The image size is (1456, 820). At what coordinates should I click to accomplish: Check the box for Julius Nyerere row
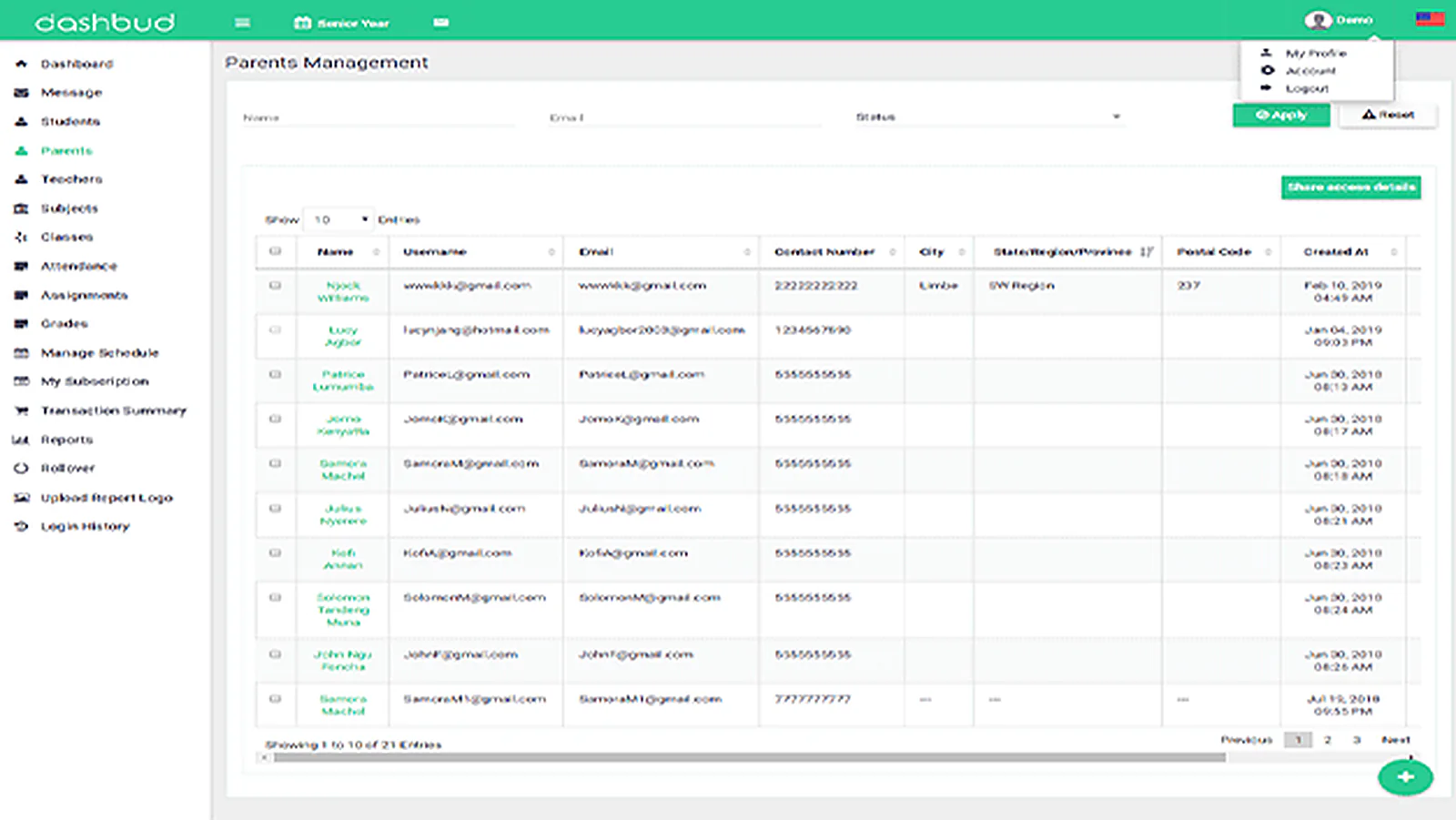pos(276,508)
